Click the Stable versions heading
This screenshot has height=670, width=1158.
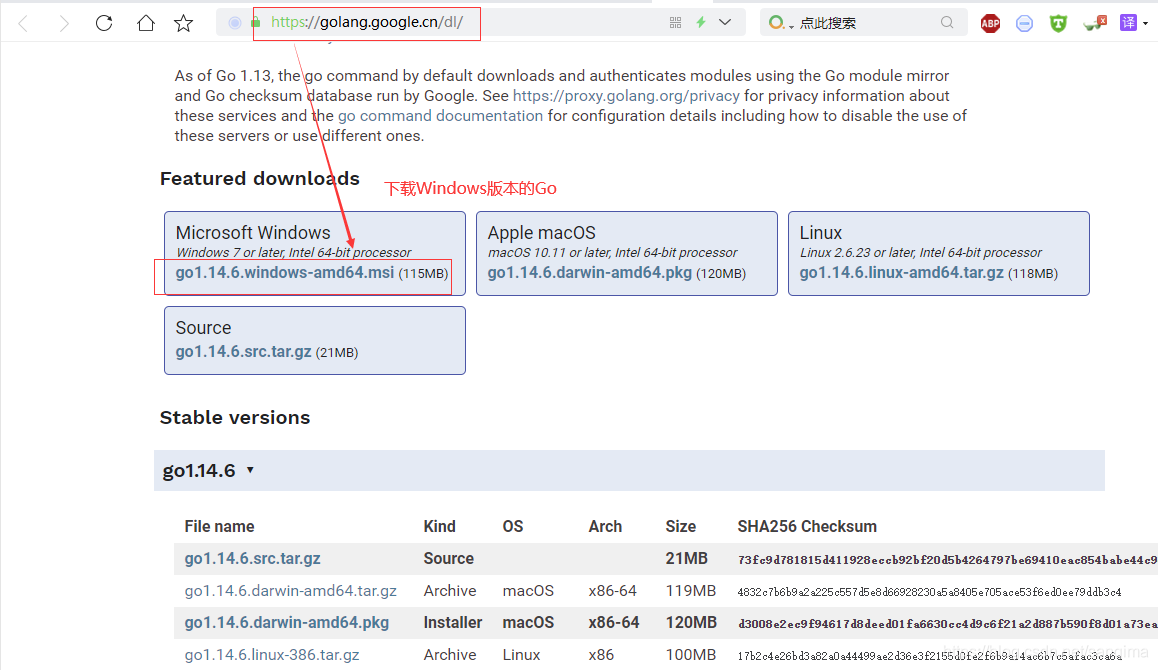point(235,417)
